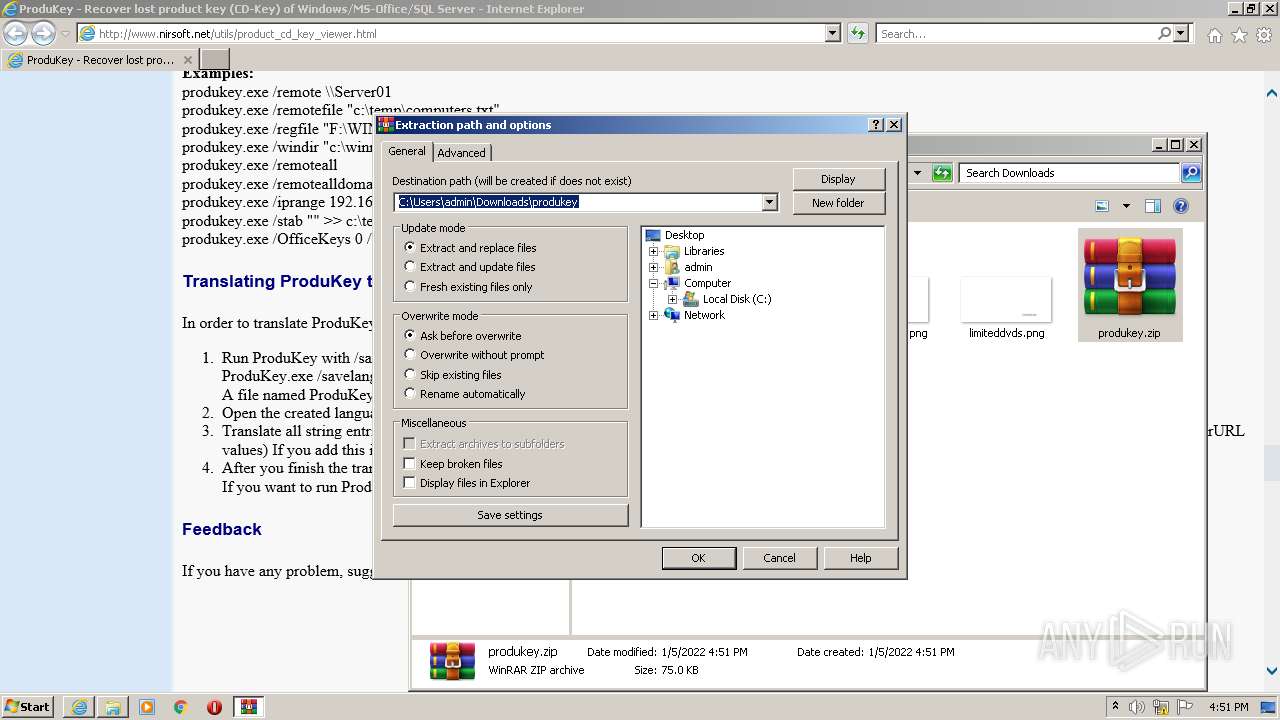Image resolution: width=1280 pixels, height=720 pixels.
Task: Open IE Favorites star icon
Action: tap(1239, 35)
